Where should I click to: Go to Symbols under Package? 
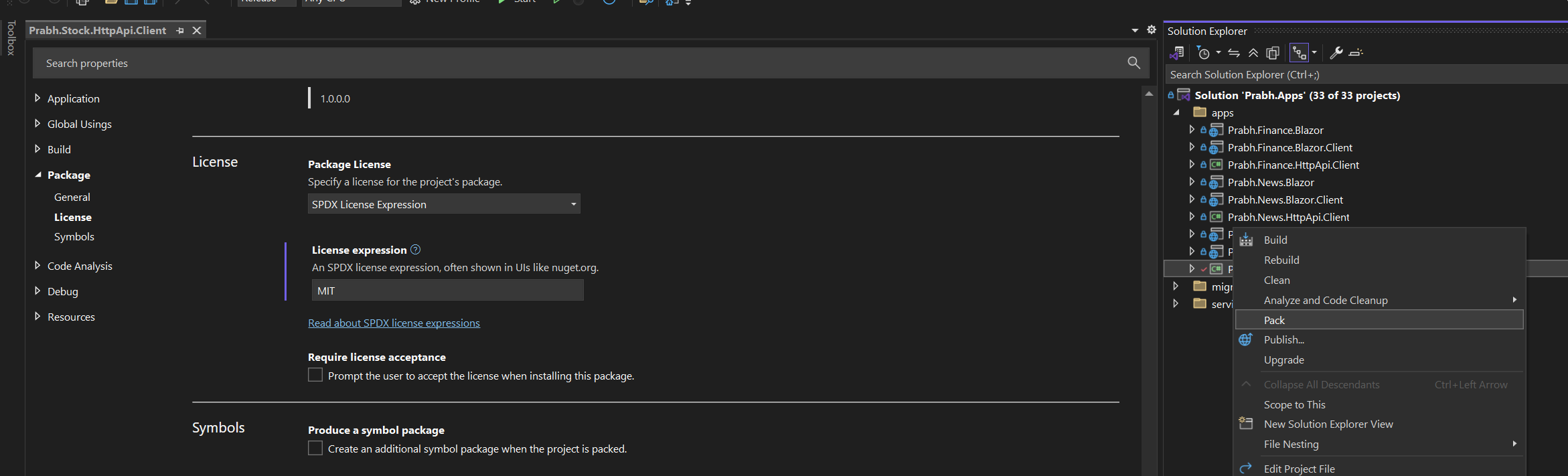click(74, 236)
